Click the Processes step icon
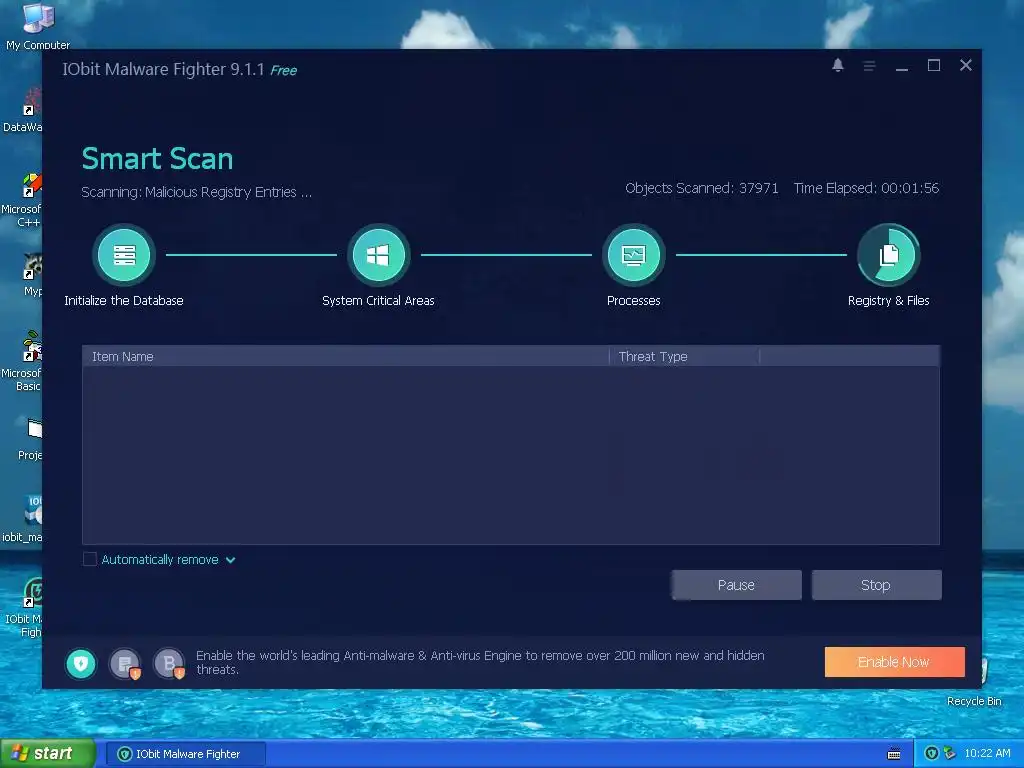Screen dimensions: 1024x768 pyautogui.click(x=633, y=255)
